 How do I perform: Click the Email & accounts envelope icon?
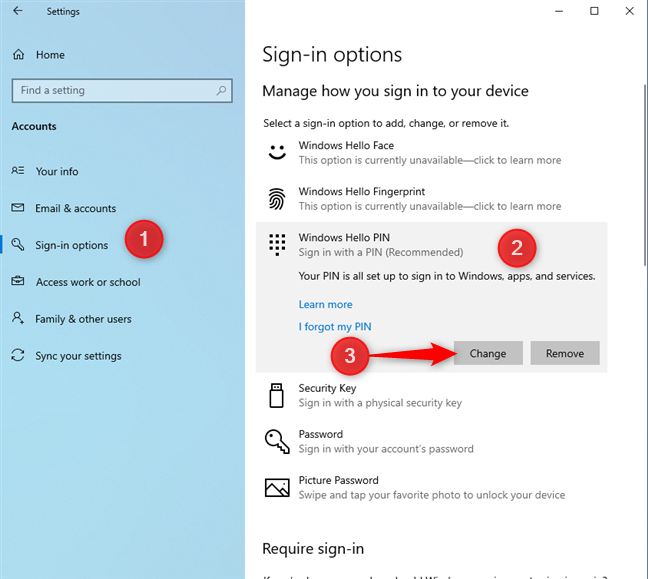pos(18,207)
